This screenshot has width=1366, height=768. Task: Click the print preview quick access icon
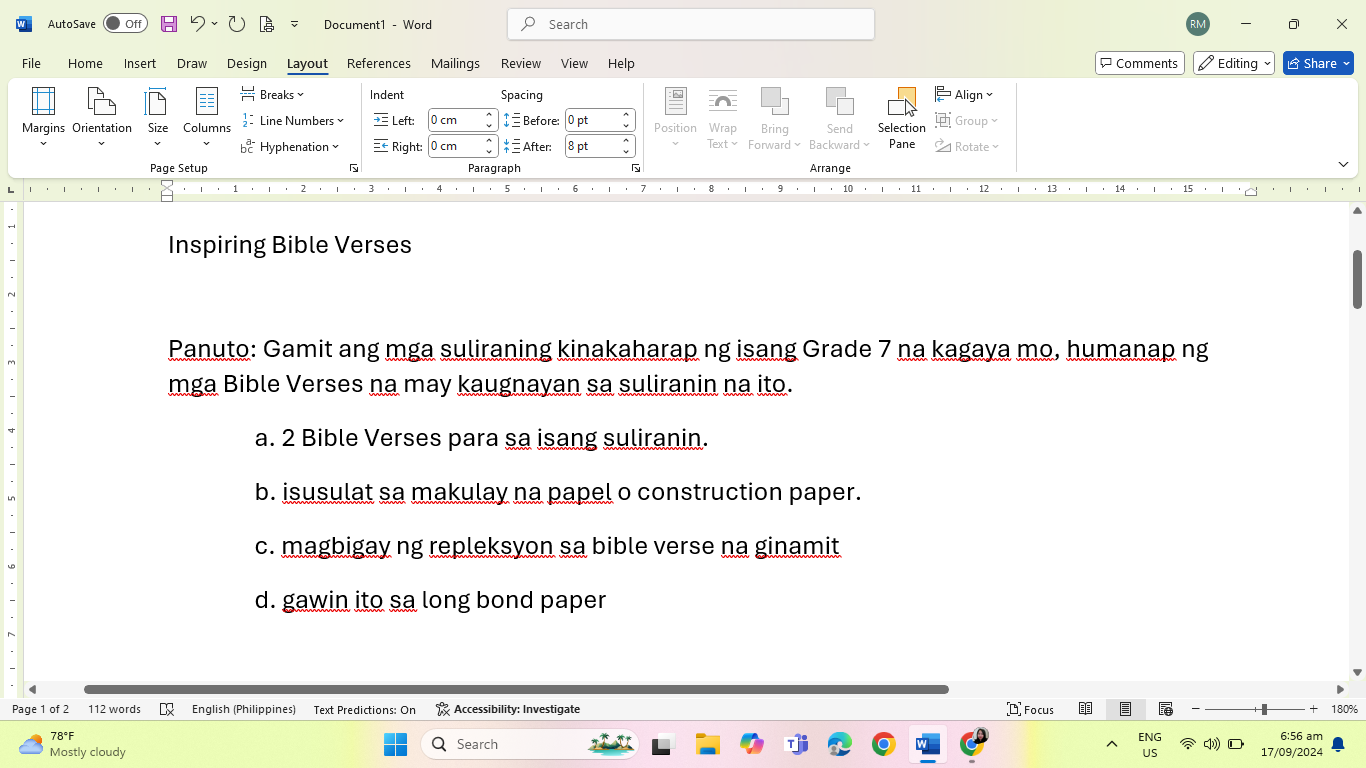click(x=266, y=24)
